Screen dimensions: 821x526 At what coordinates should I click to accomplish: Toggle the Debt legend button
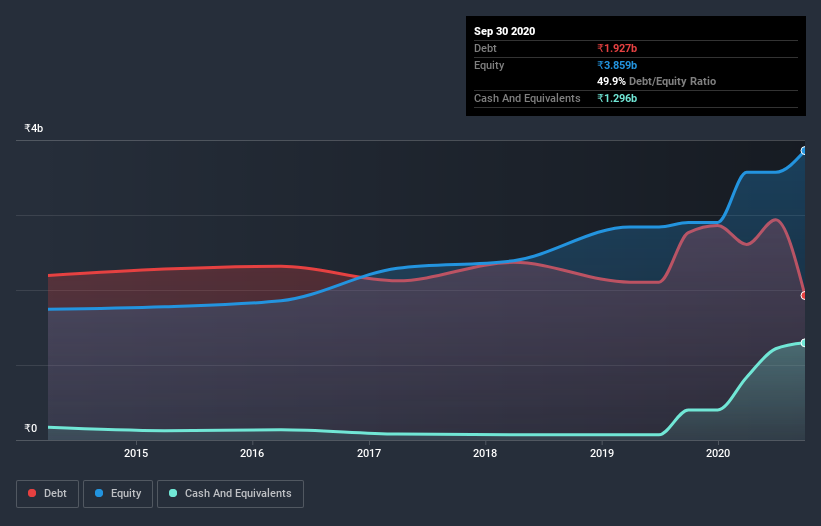pyautogui.click(x=47, y=494)
